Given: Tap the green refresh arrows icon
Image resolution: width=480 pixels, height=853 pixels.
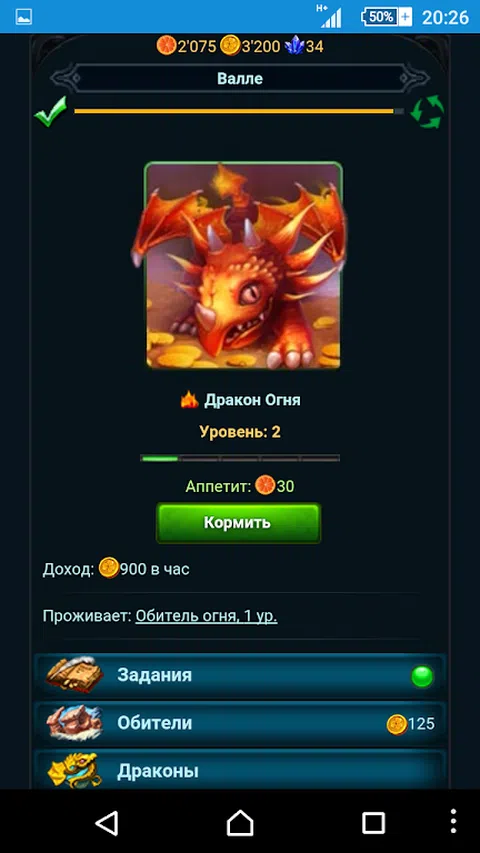Looking at the screenshot, I should coord(427,112).
